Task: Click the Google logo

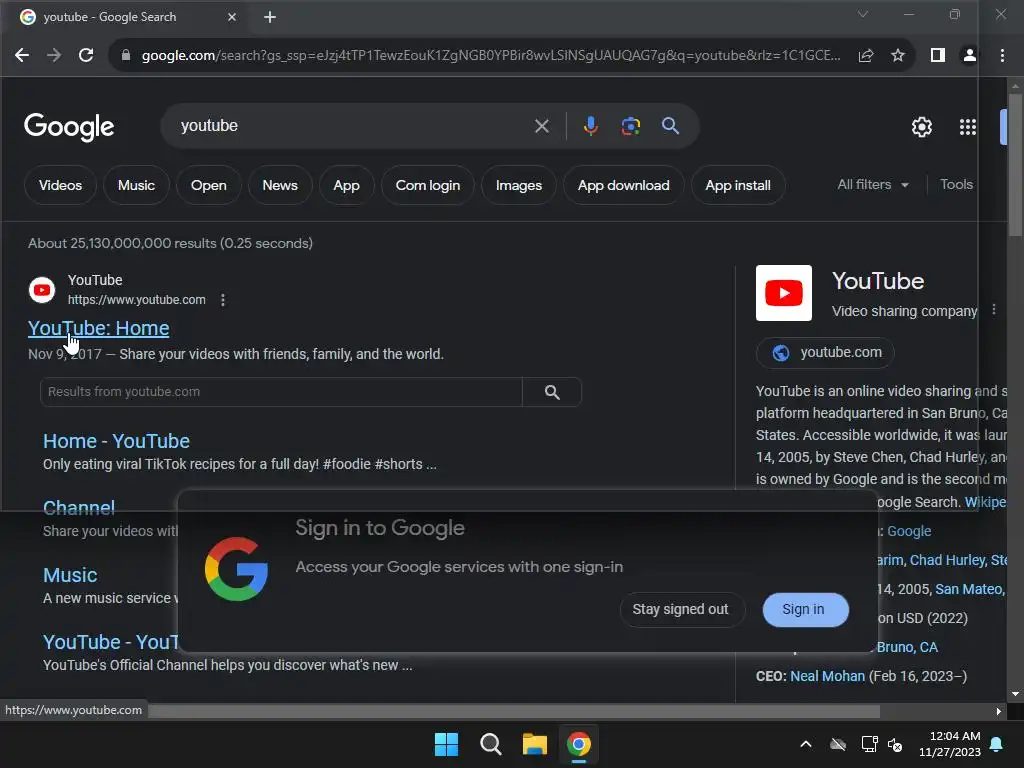Action: pos(69,127)
